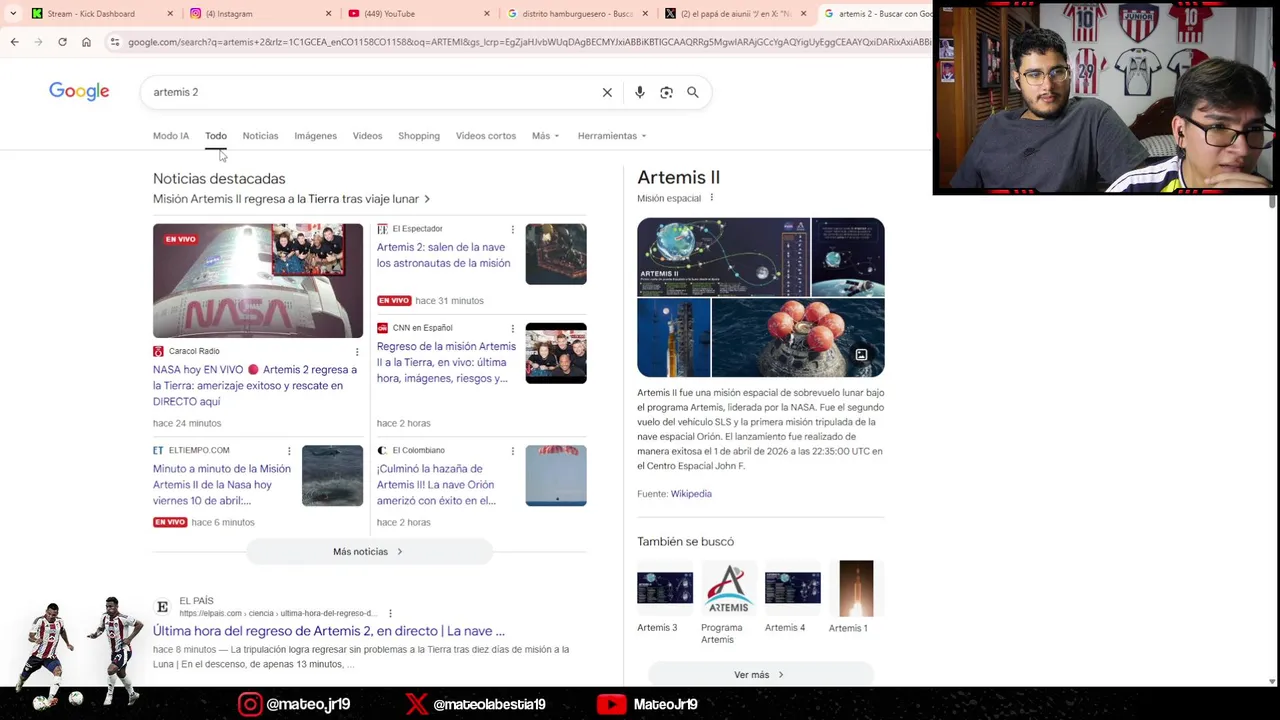The image size is (1280, 720).
Task: Open Artemis 1 related search thumbnail
Action: tap(857, 588)
